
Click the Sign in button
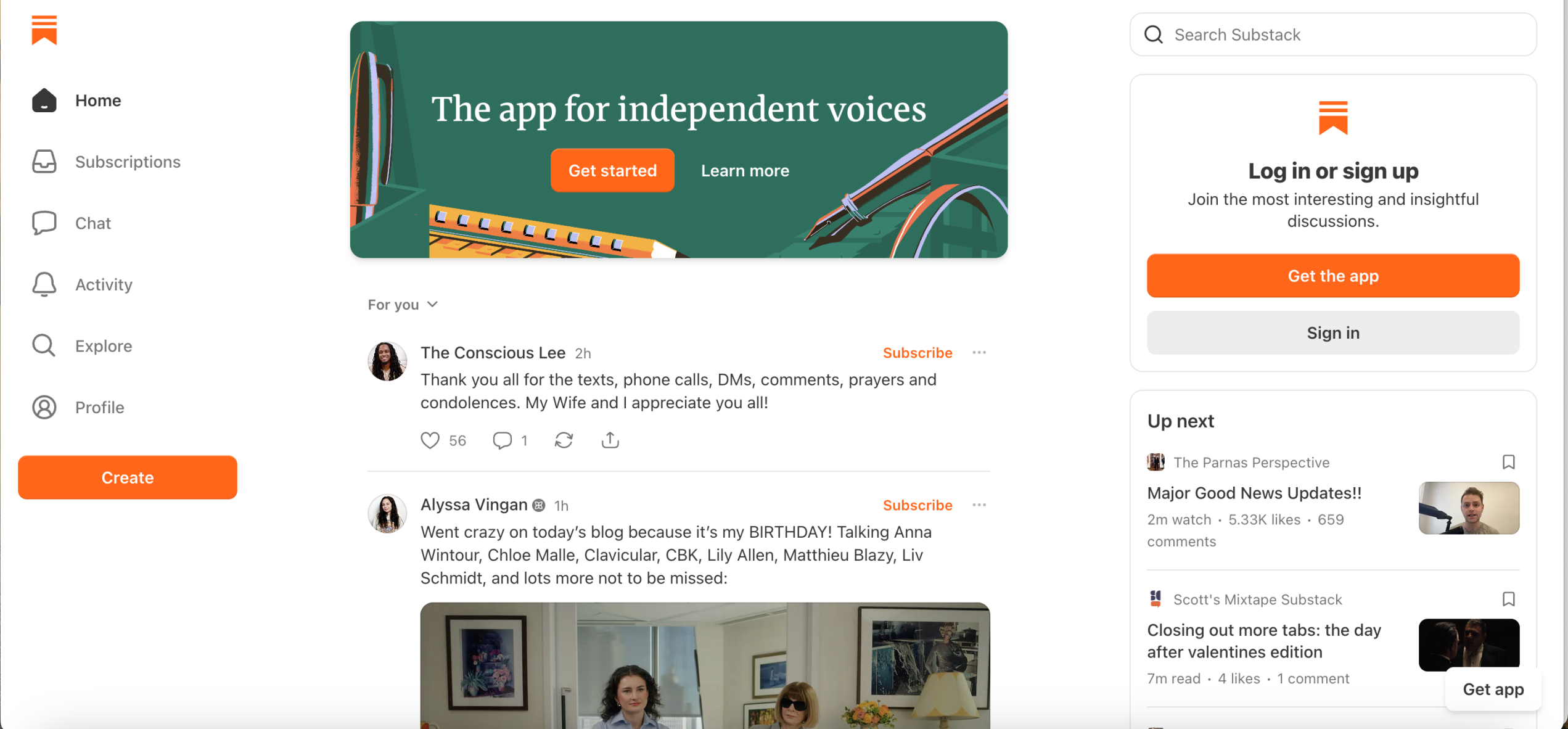(x=1333, y=332)
